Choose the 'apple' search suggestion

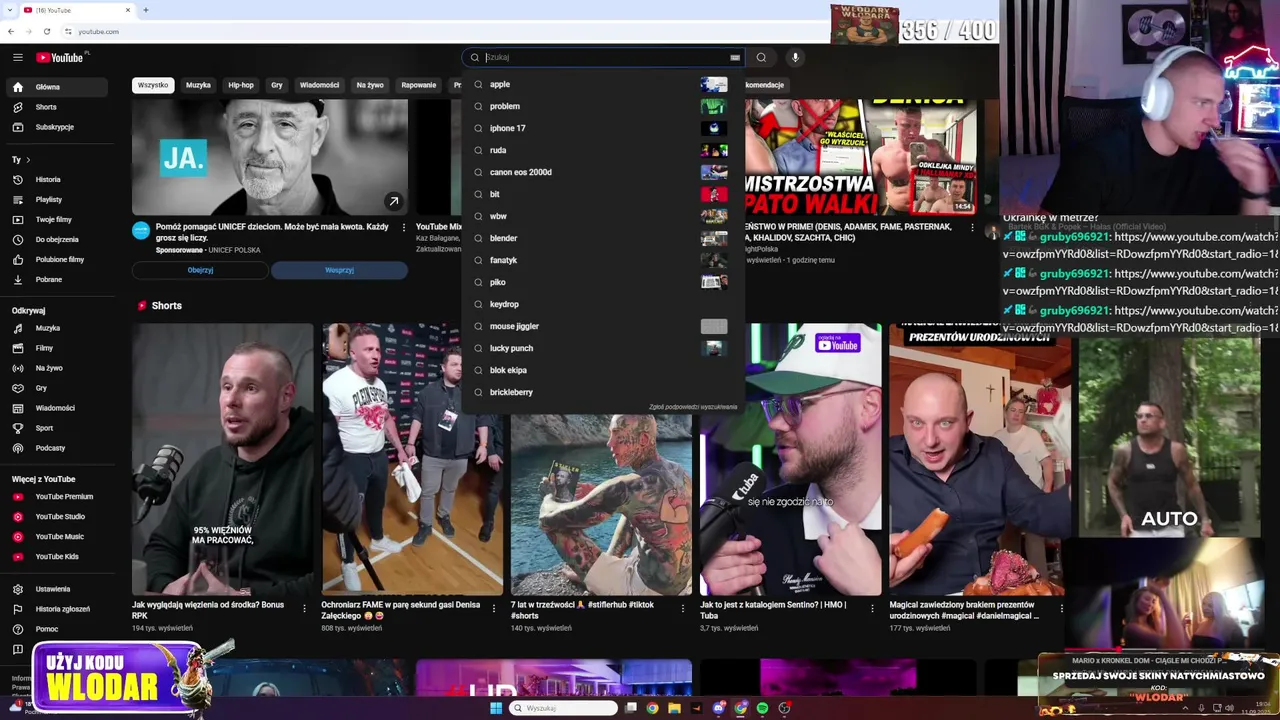(x=603, y=84)
